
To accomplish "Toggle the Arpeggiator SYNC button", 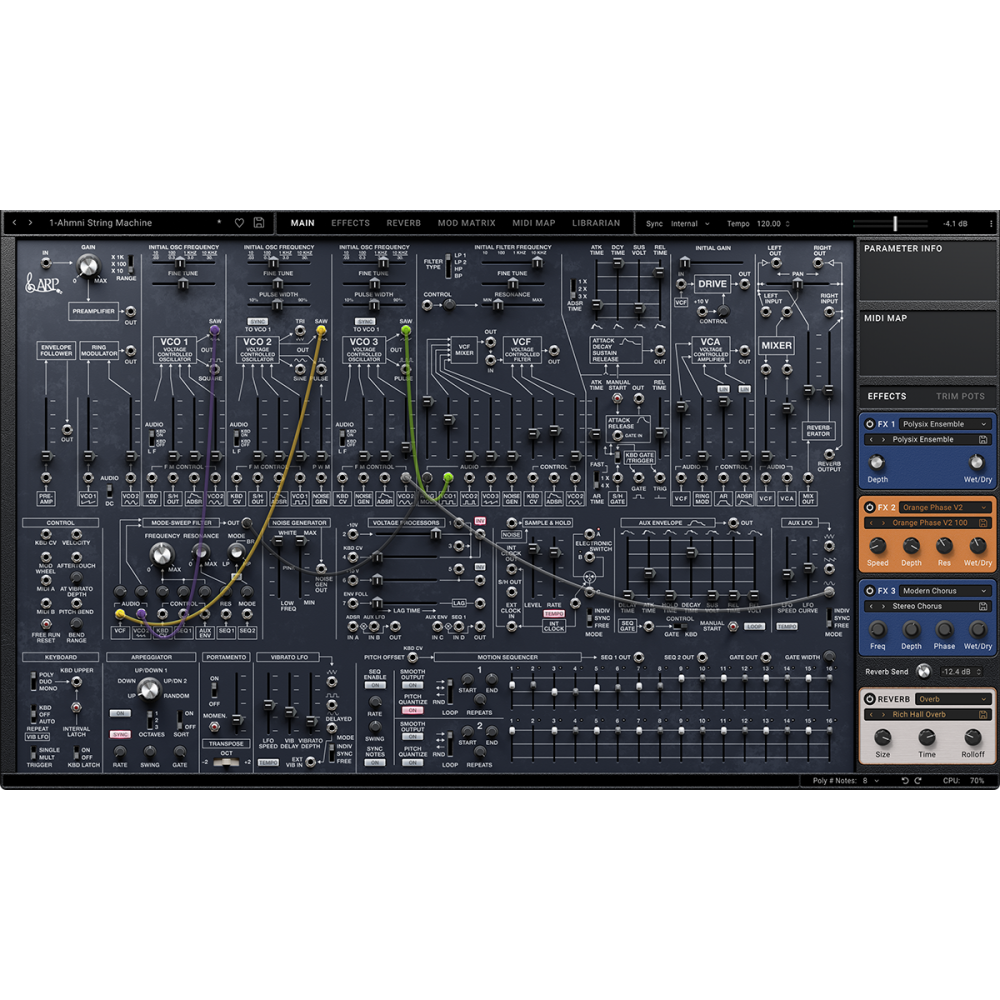I will 120,734.
